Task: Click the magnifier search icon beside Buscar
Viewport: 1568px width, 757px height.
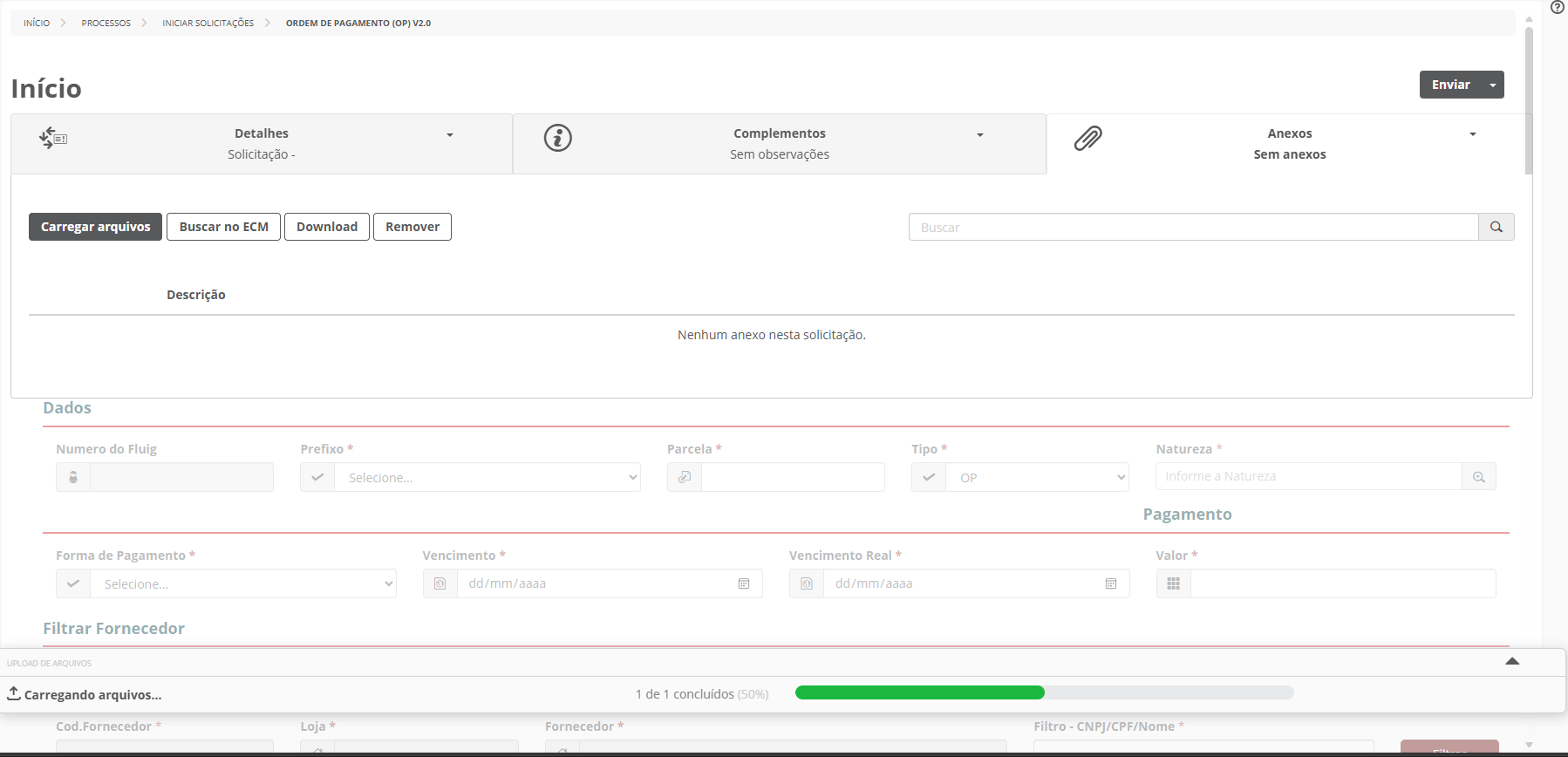Action: [1496, 227]
